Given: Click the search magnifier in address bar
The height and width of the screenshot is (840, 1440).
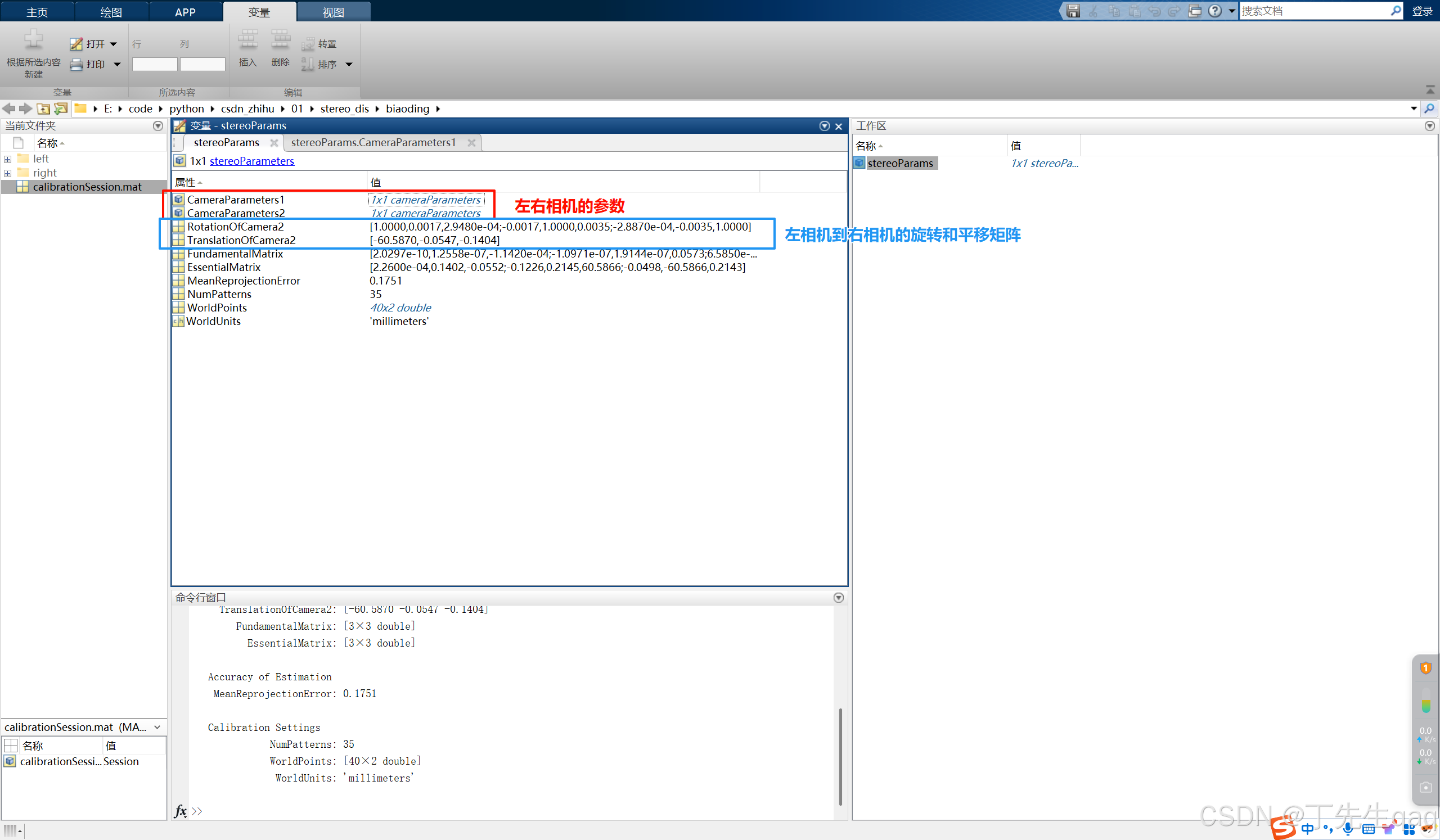Looking at the screenshot, I should 1429,109.
